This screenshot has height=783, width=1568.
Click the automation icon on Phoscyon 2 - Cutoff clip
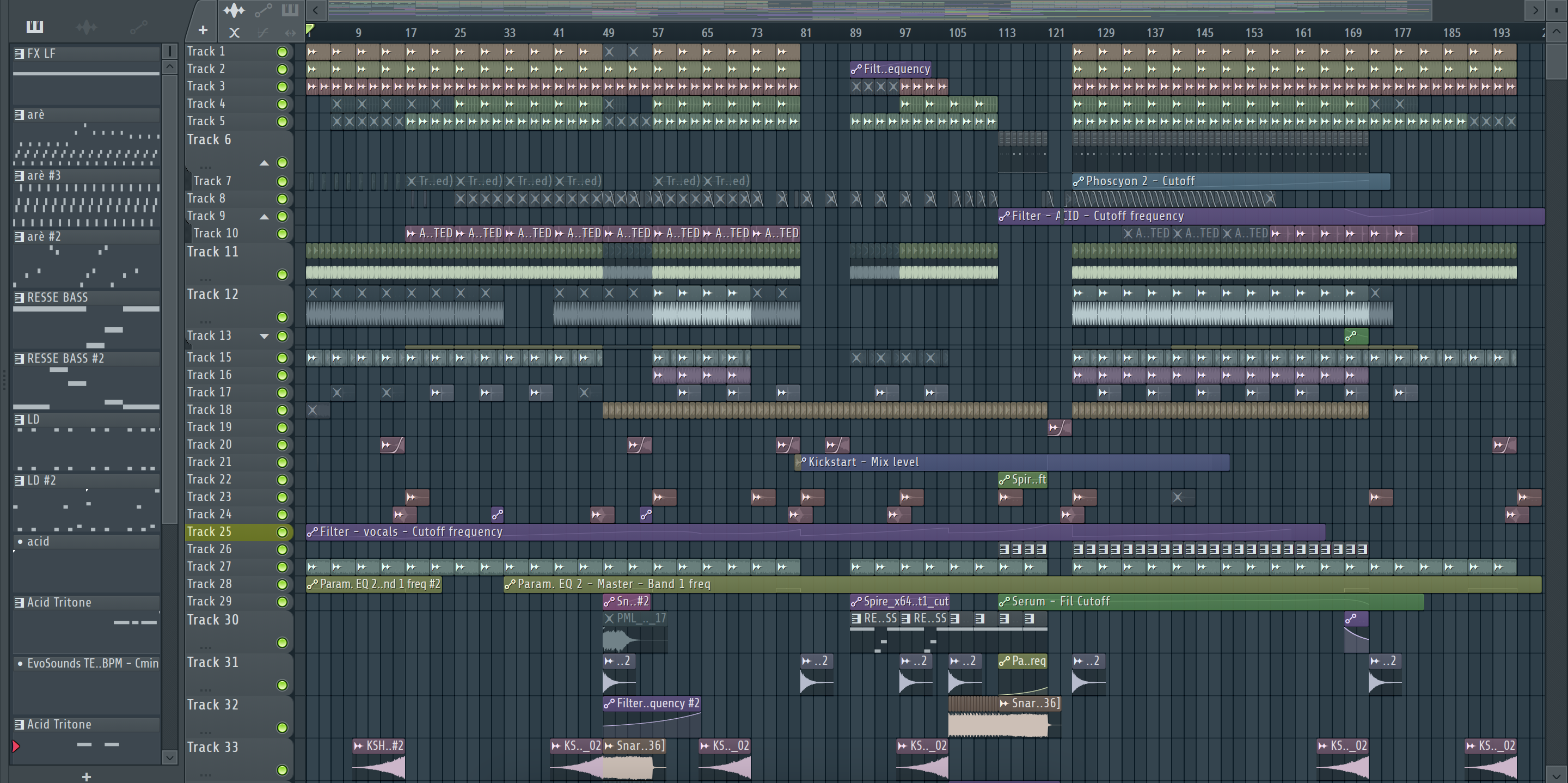pos(1078,181)
